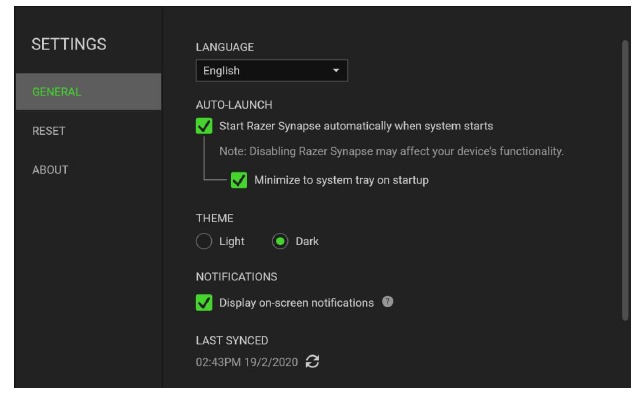Open the notifications help question mark icon
This screenshot has height=393, width=642.
point(387,302)
